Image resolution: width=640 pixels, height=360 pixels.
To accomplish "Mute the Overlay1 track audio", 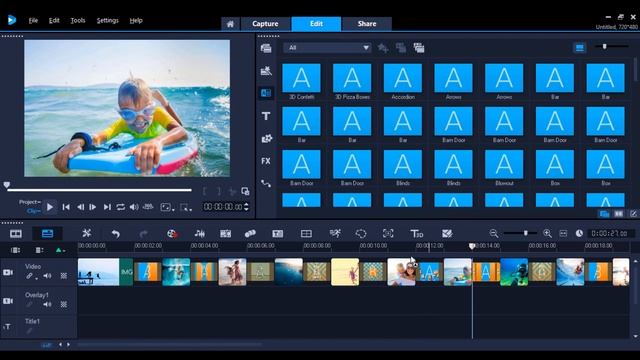I will tap(47, 304).
